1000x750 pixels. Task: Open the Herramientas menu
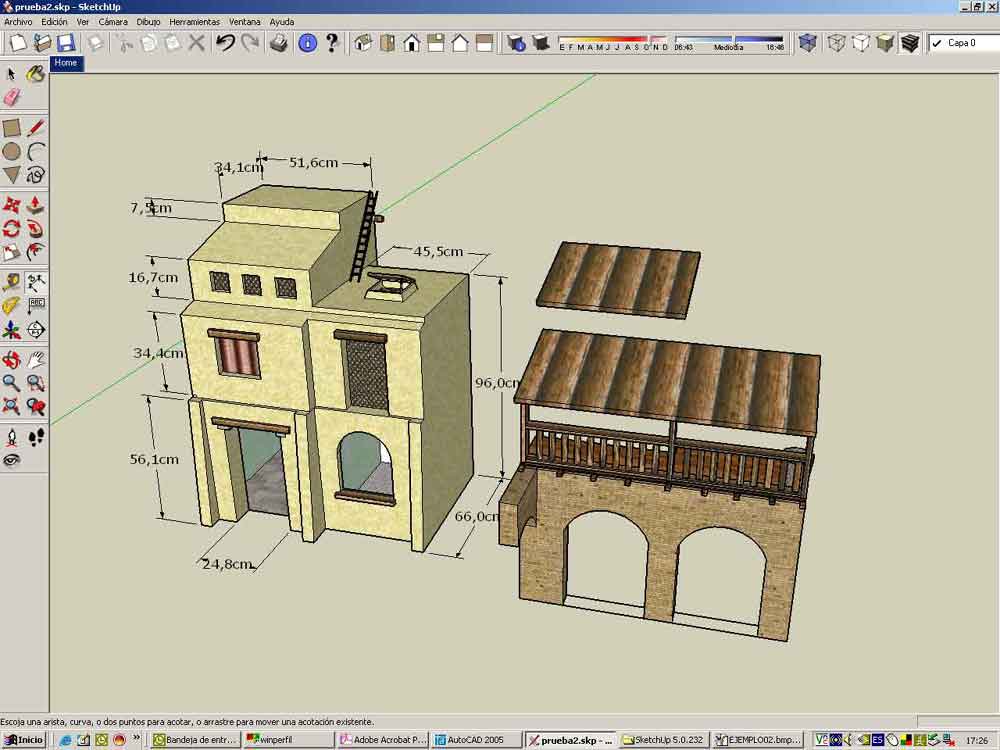pos(195,21)
